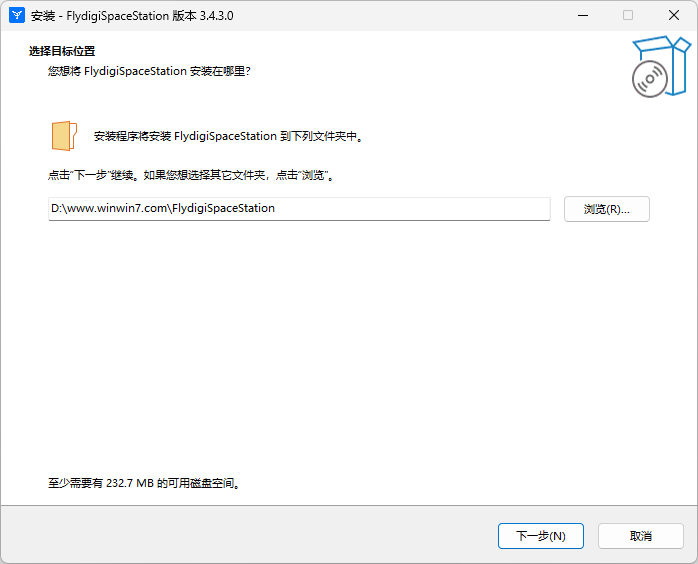Click the text 至少需要有 232.7 MB 的可用磁盘空间
Viewport: 698px width, 564px height.
point(145,483)
